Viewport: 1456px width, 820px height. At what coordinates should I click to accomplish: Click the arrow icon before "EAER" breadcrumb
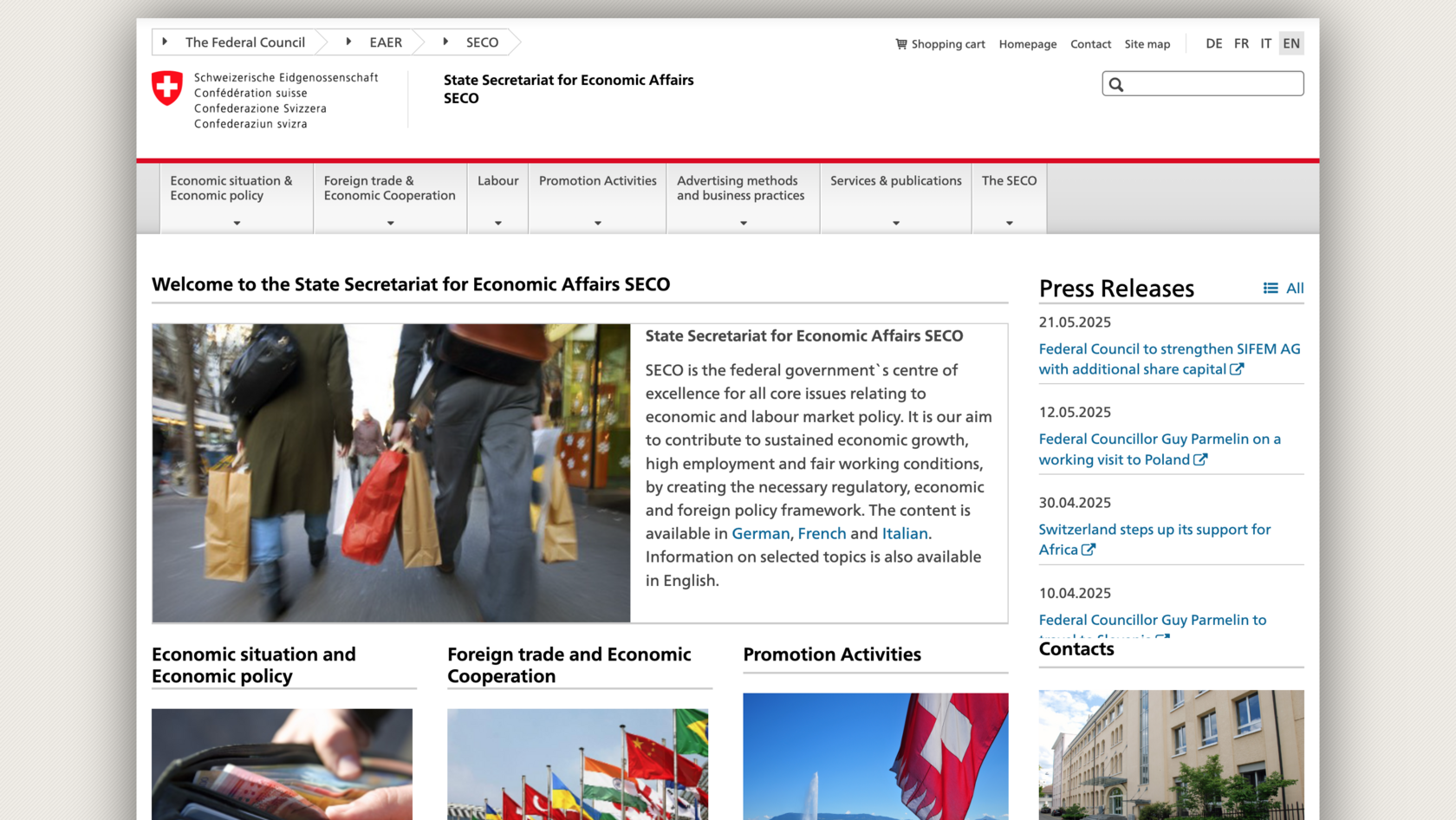coord(348,42)
